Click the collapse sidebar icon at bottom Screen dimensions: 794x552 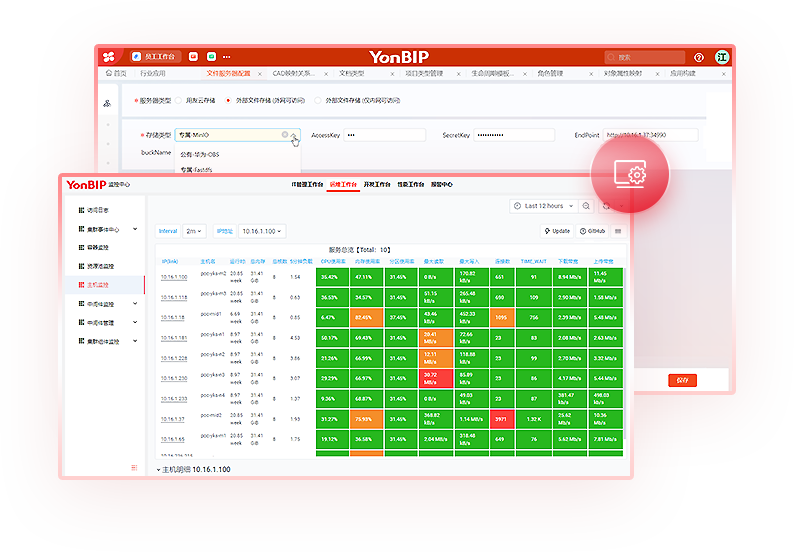(134, 467)
